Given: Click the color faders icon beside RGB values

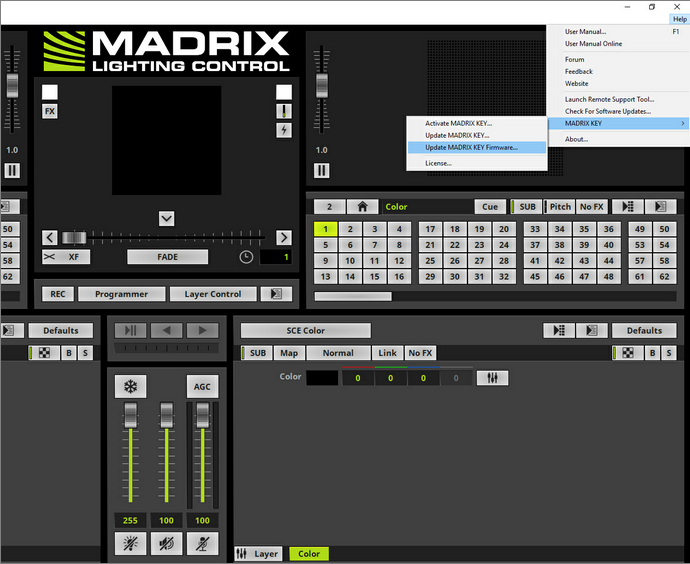Looking at the screenshot, I should coord(492,378).
